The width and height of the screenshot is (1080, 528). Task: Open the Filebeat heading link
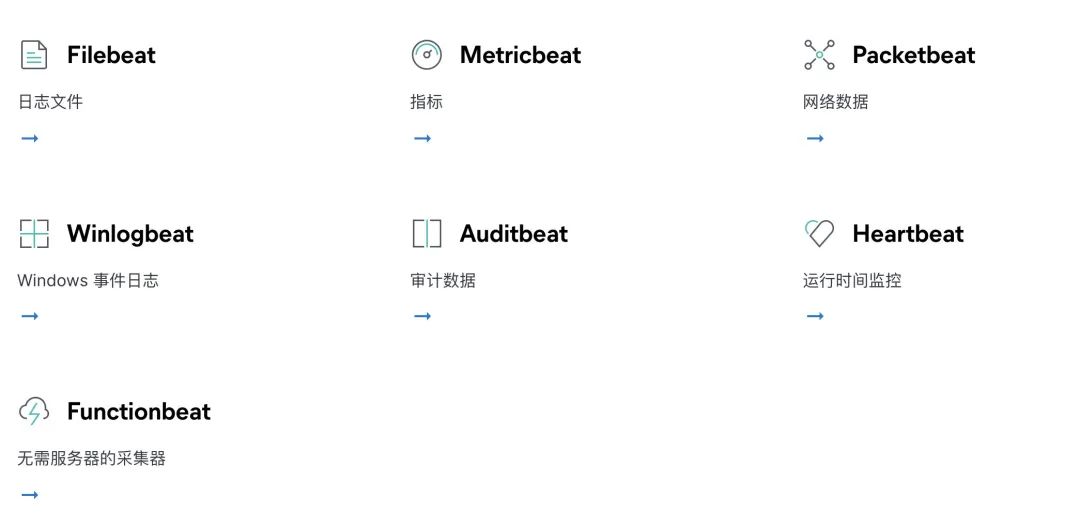[111, 55]
